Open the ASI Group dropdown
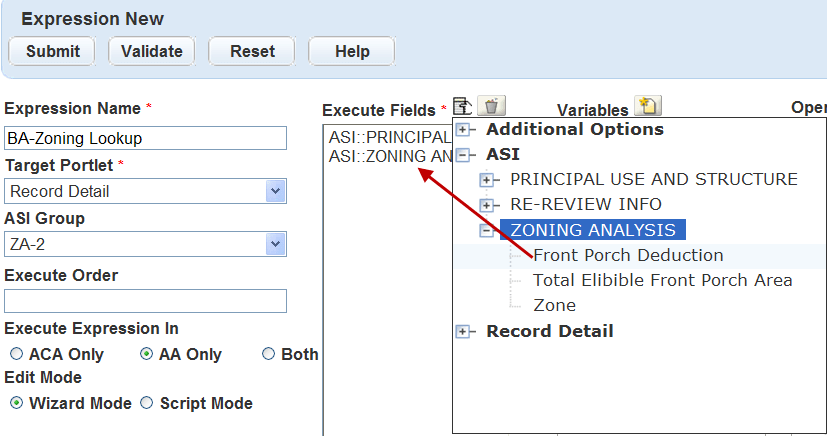This screenshot has width=827, height=436. pyautogui.click(x=275, y=244)
